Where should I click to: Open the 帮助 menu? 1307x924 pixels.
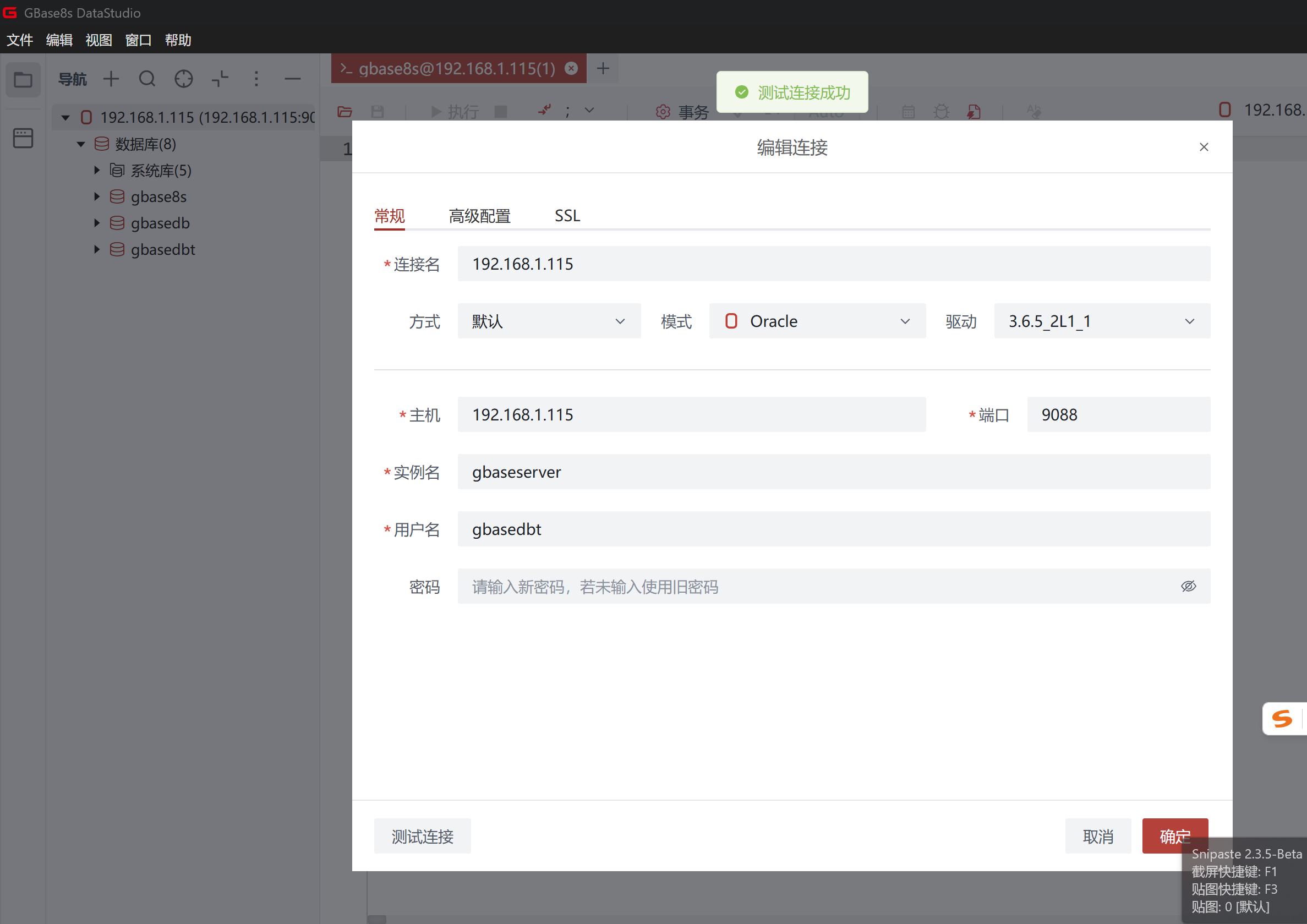point(178,40)
